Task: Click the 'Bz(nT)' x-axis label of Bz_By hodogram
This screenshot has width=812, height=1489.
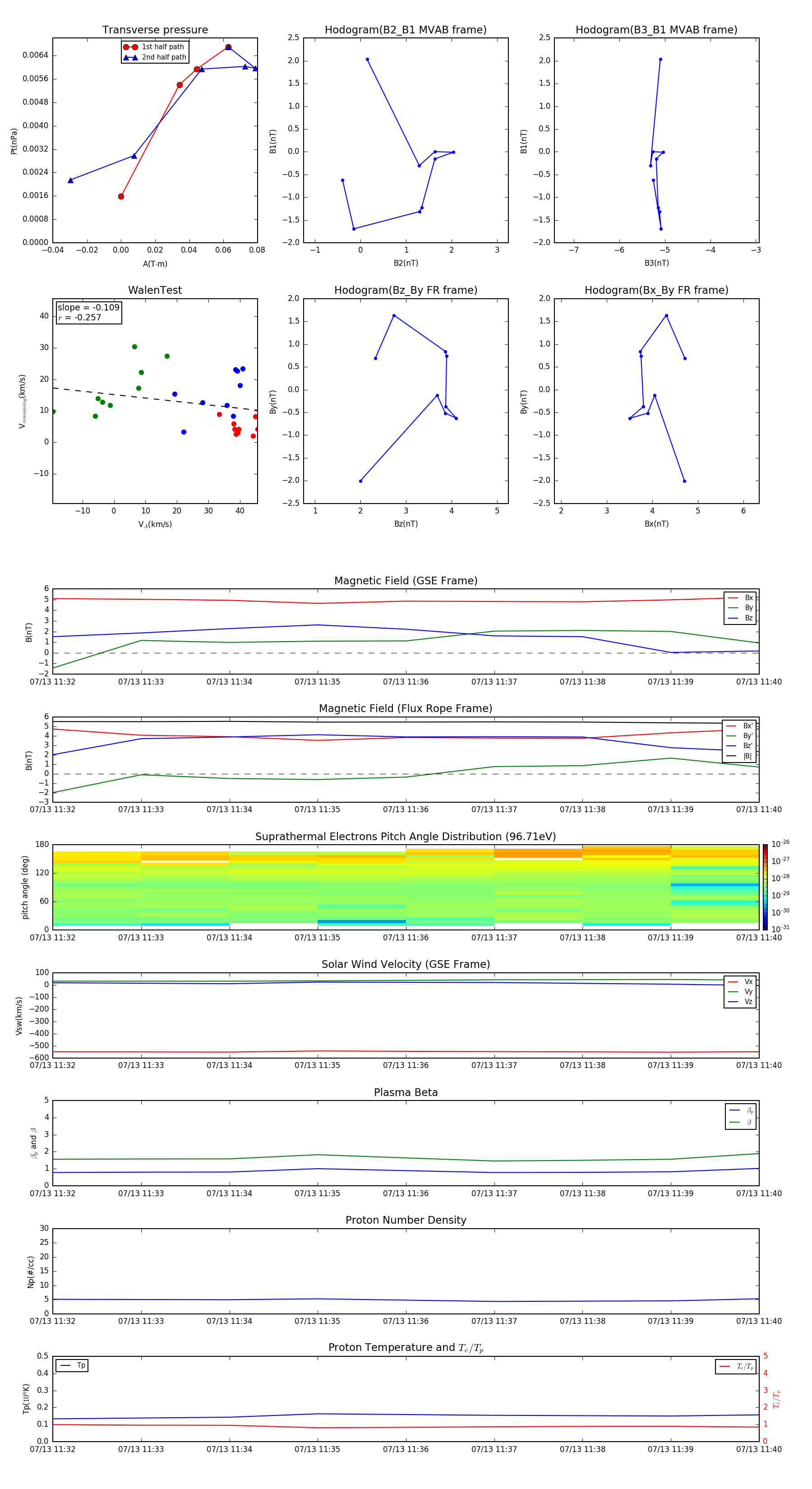Action: coord(406,524)
